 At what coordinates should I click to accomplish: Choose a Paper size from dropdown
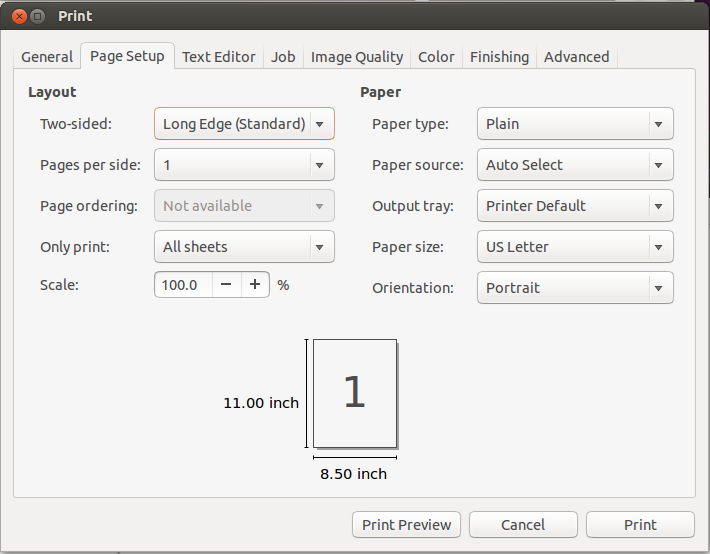575,247
